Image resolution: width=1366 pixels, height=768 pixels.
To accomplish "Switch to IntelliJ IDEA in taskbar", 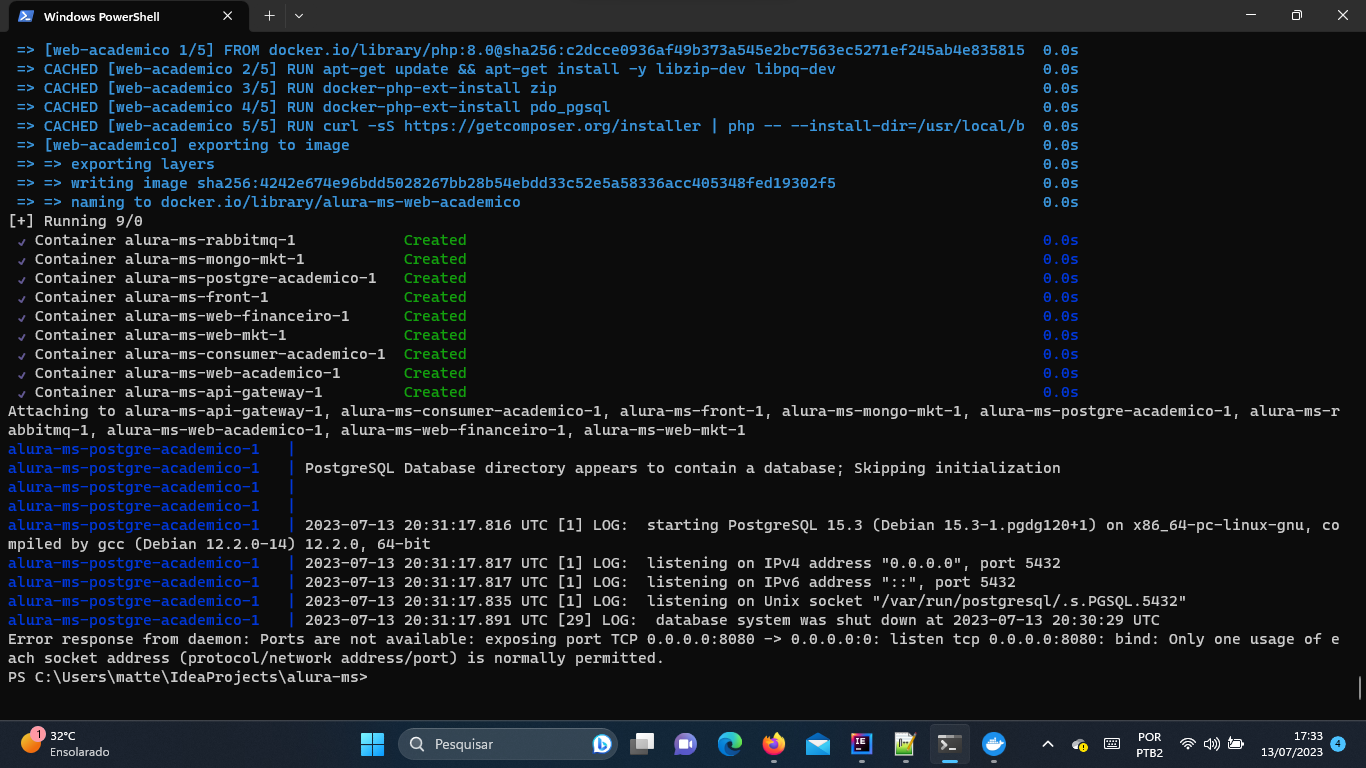I will point(861,744).
